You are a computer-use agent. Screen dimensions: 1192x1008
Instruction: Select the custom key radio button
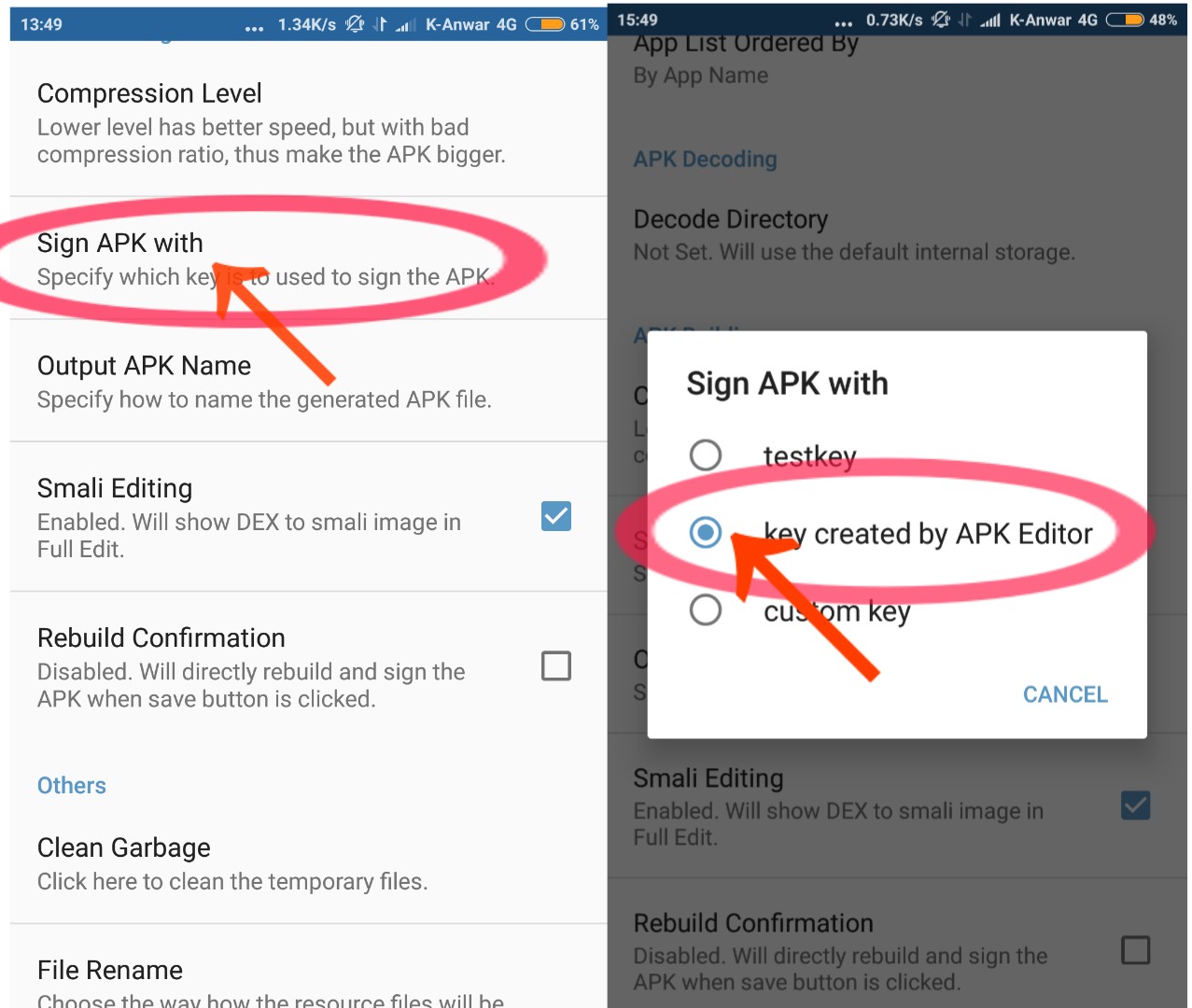coord(706,610)
